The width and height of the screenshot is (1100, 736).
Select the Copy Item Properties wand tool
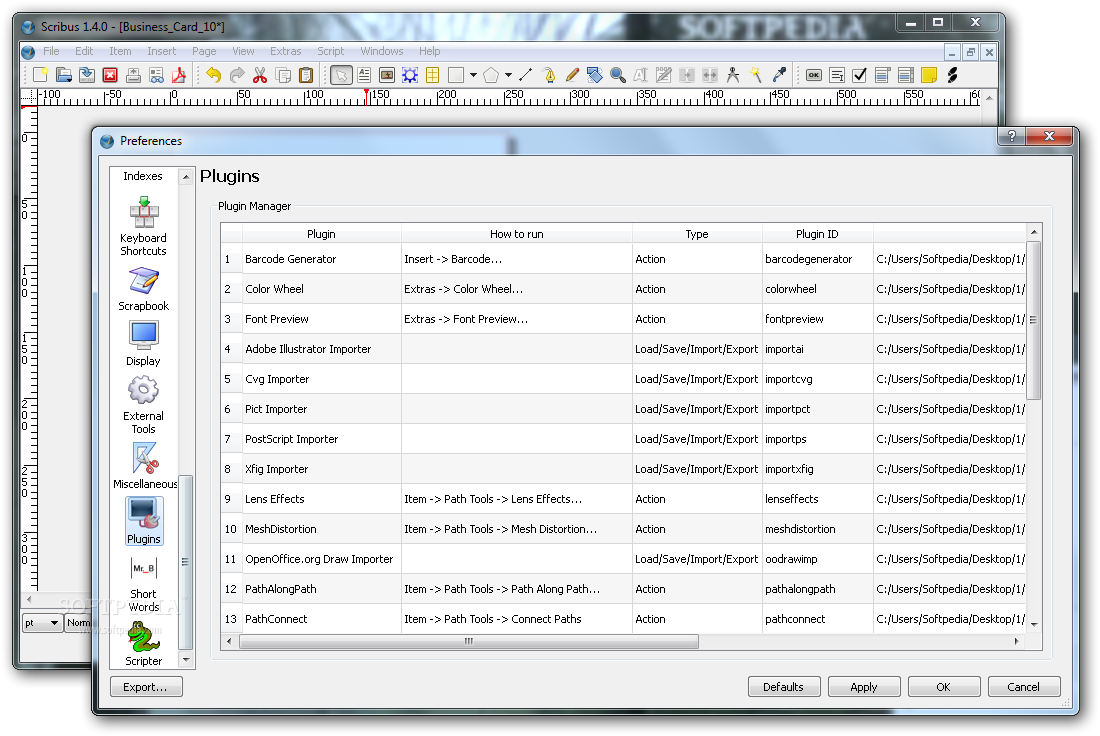[x=756, y=75]
